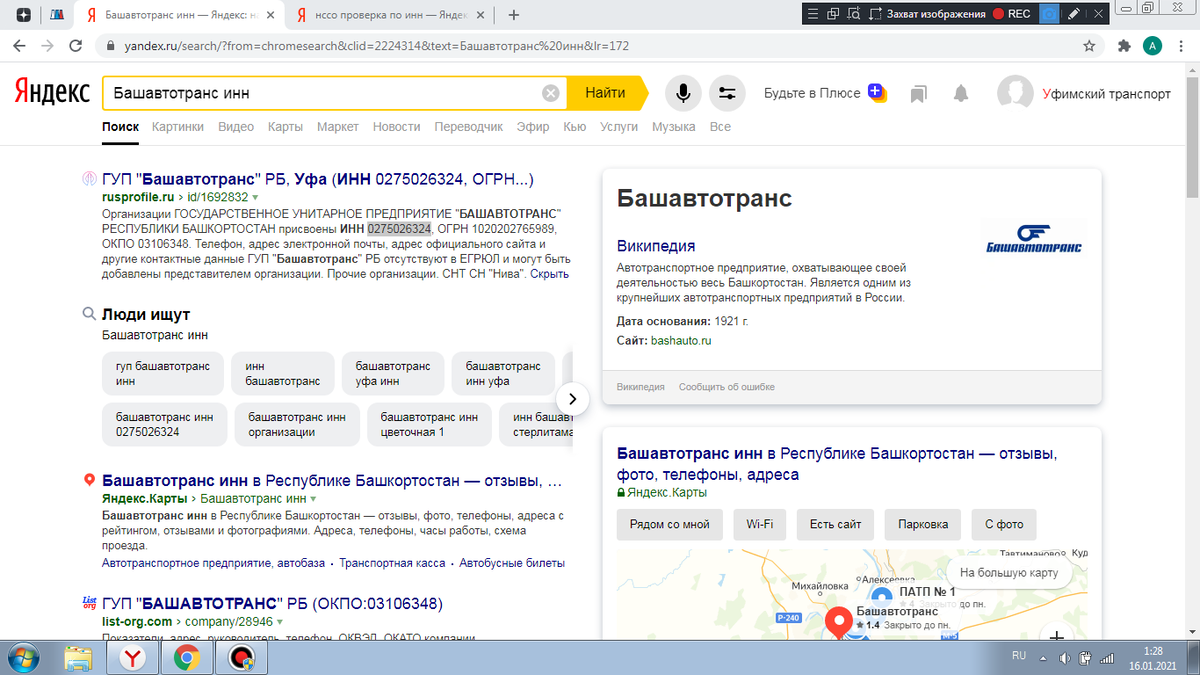Select 'башавтотранс инн 0275026324' suggestion

(165, 425)
